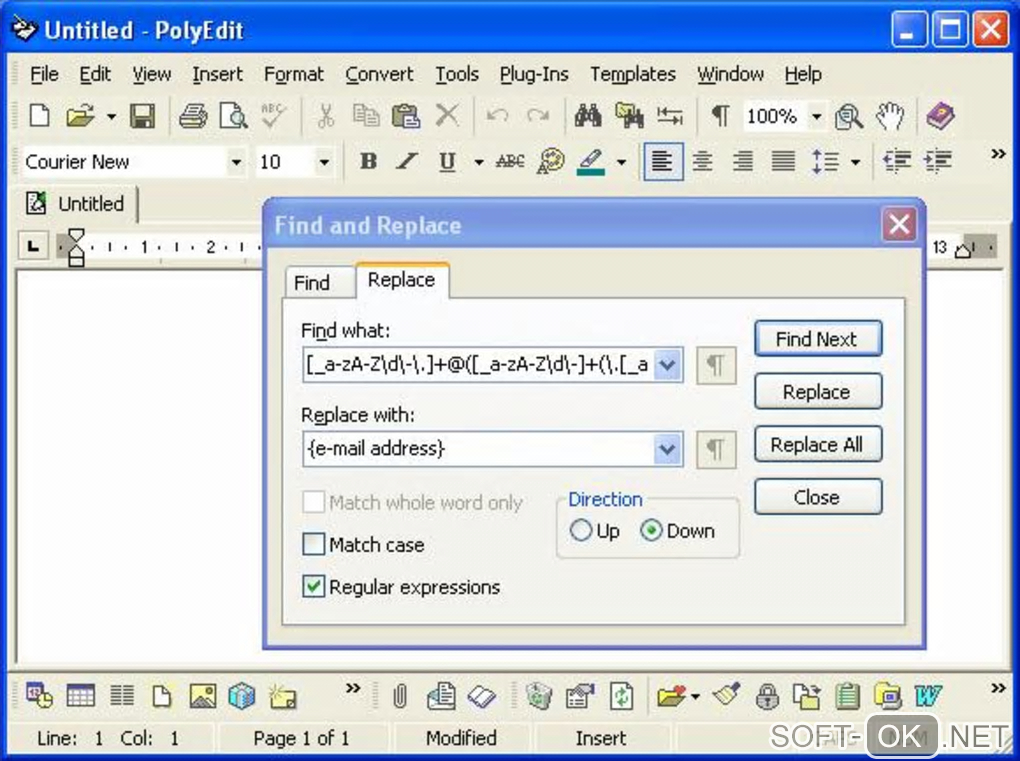Viewport: 1020px width, 761px height.
Task: Align text right
Action: click(743, 161)
